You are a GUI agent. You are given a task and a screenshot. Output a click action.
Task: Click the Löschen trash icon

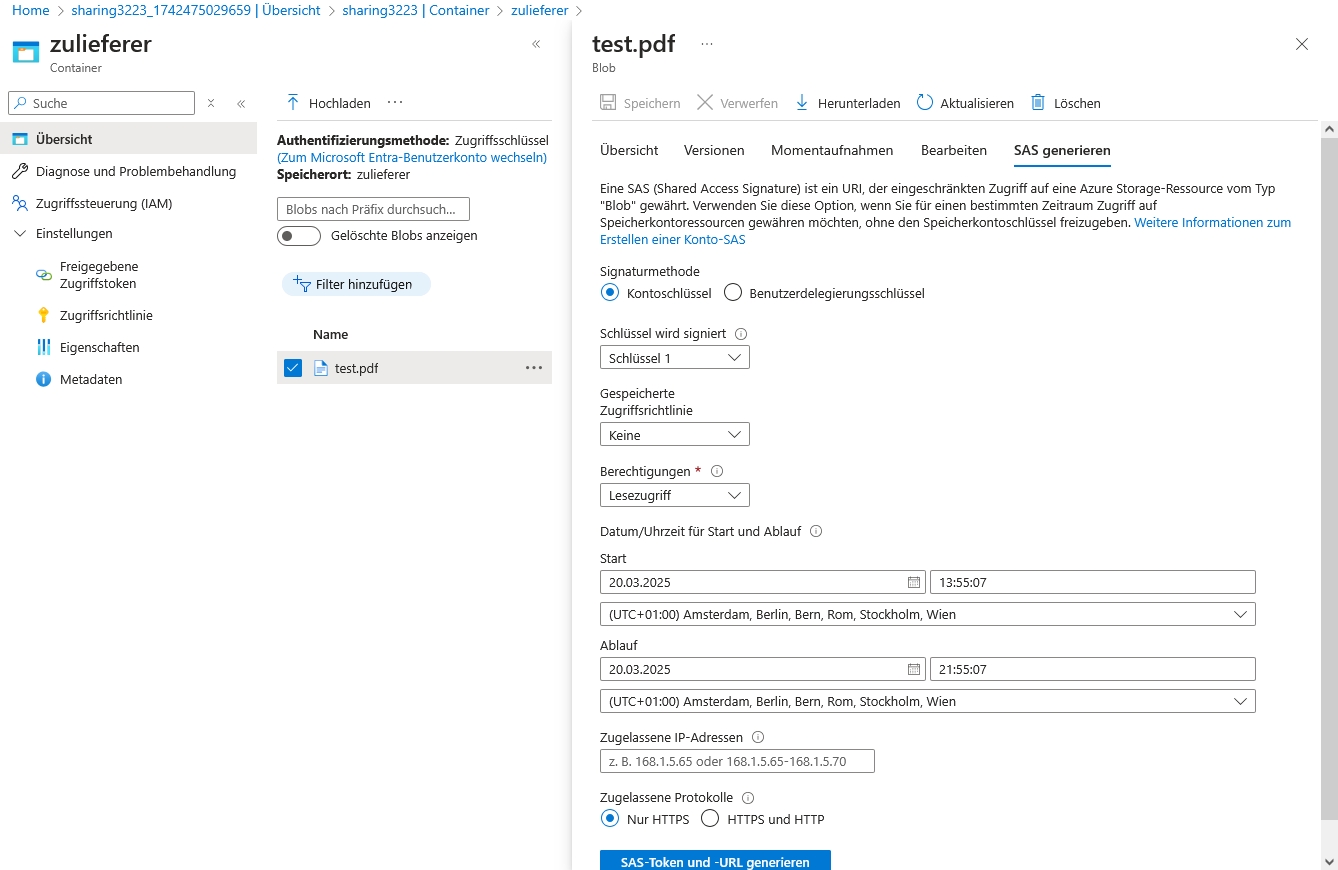[1038, 103]
